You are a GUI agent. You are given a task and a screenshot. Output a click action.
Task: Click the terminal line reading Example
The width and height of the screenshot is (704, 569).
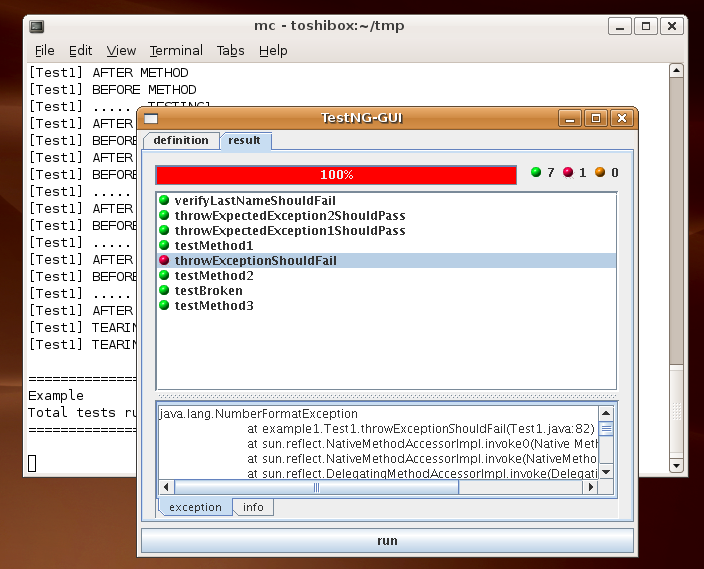pyautogui.click(x=56, y=396)
